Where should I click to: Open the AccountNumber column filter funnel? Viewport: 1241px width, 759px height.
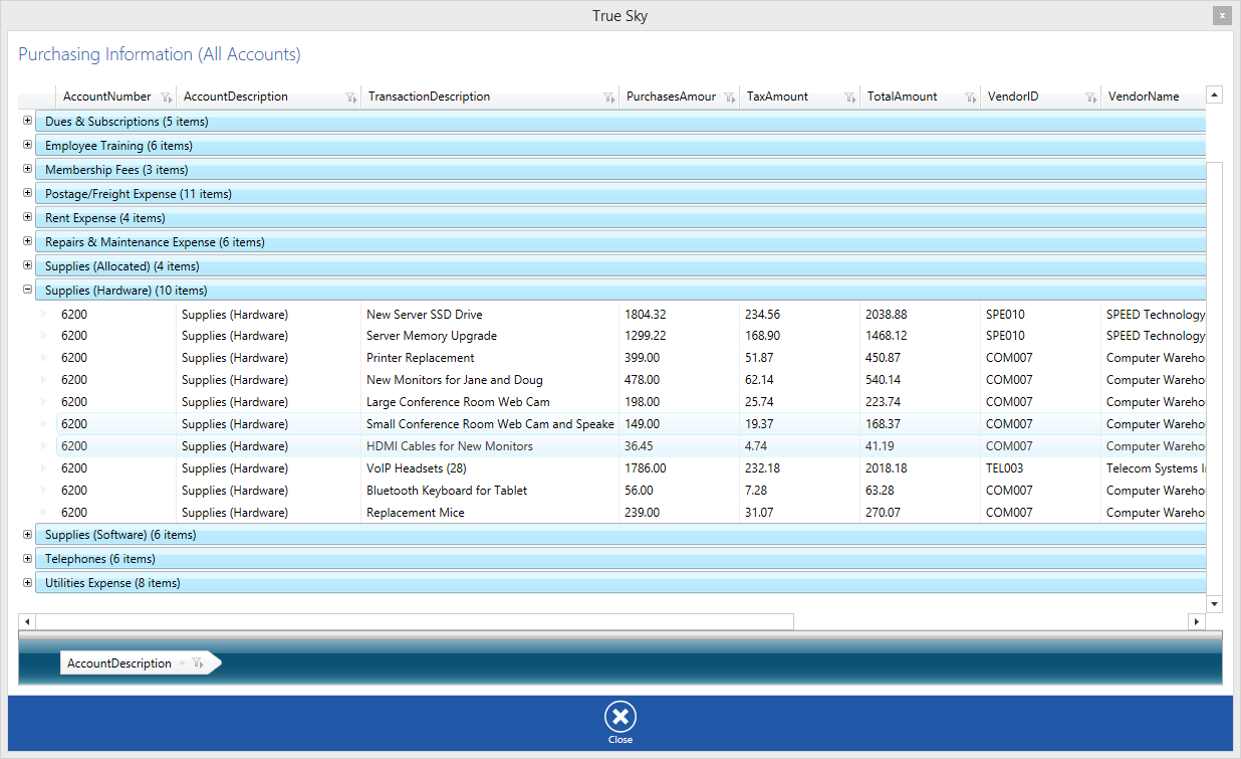tap(167, 97)
